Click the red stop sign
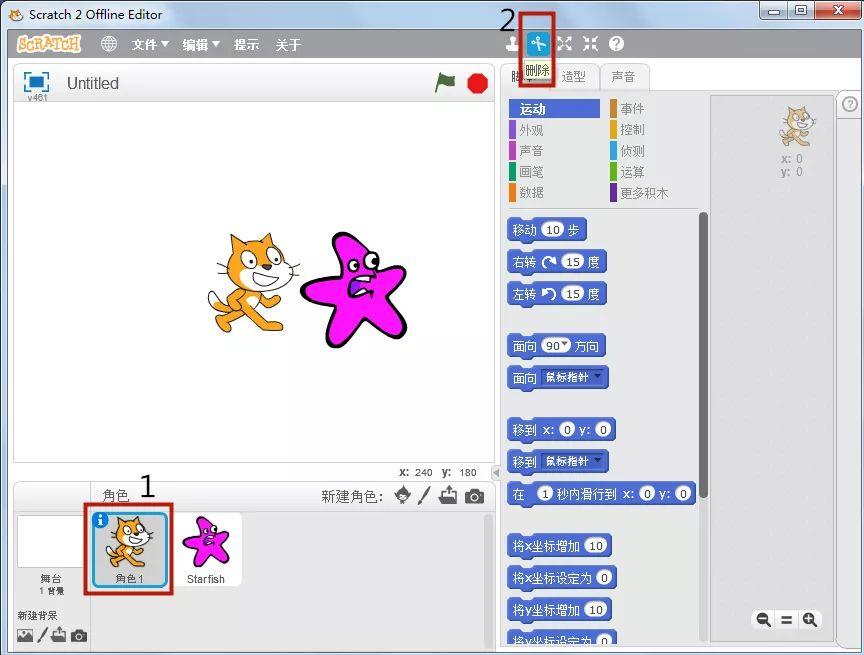This screenshot has height=655, width=864. pos(477,83)
